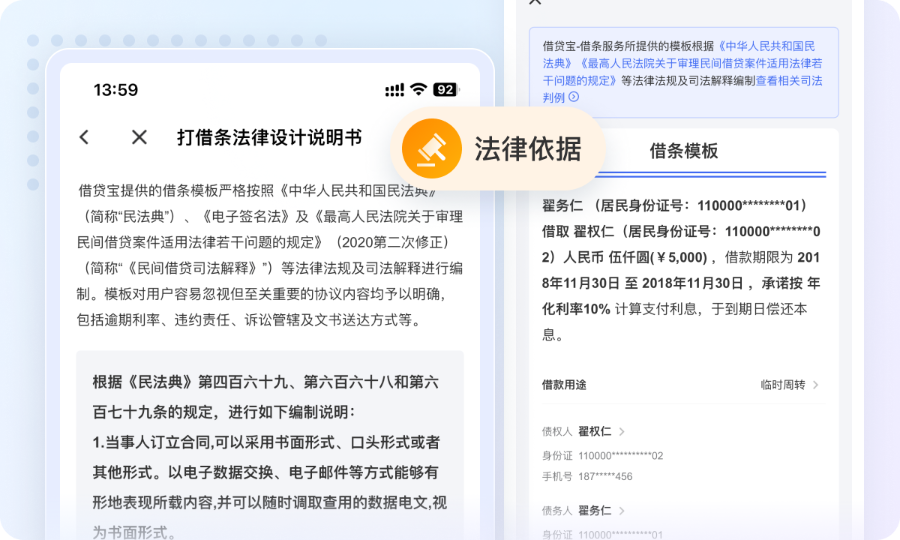Click 查看相关司法 link text
Viewport: 900px width, 540px height.
789,80
